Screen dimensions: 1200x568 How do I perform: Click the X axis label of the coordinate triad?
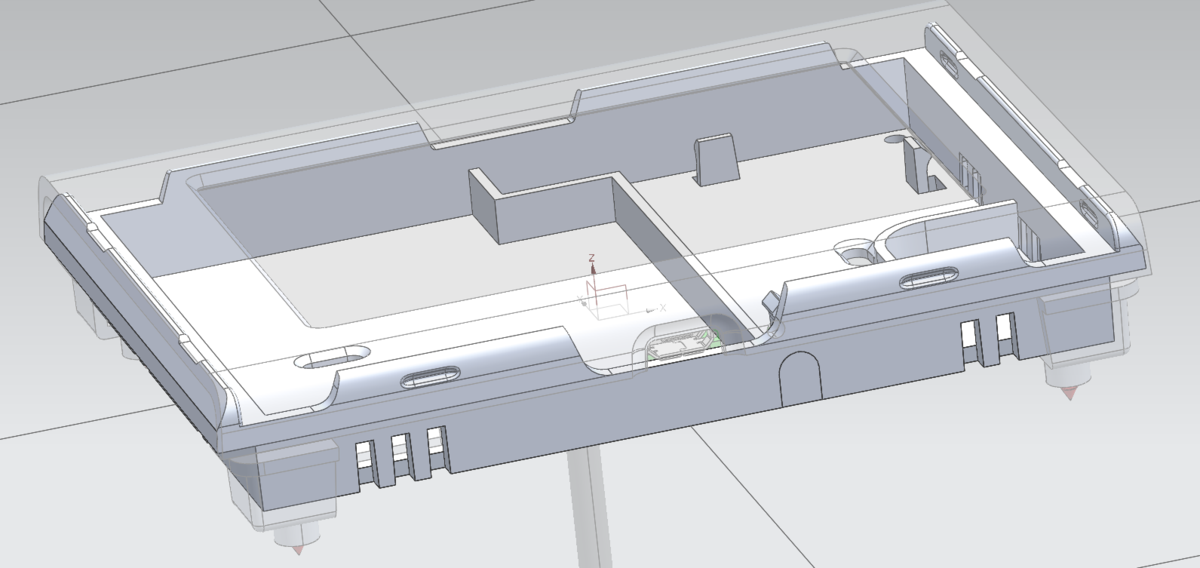[x=662, y=309]
